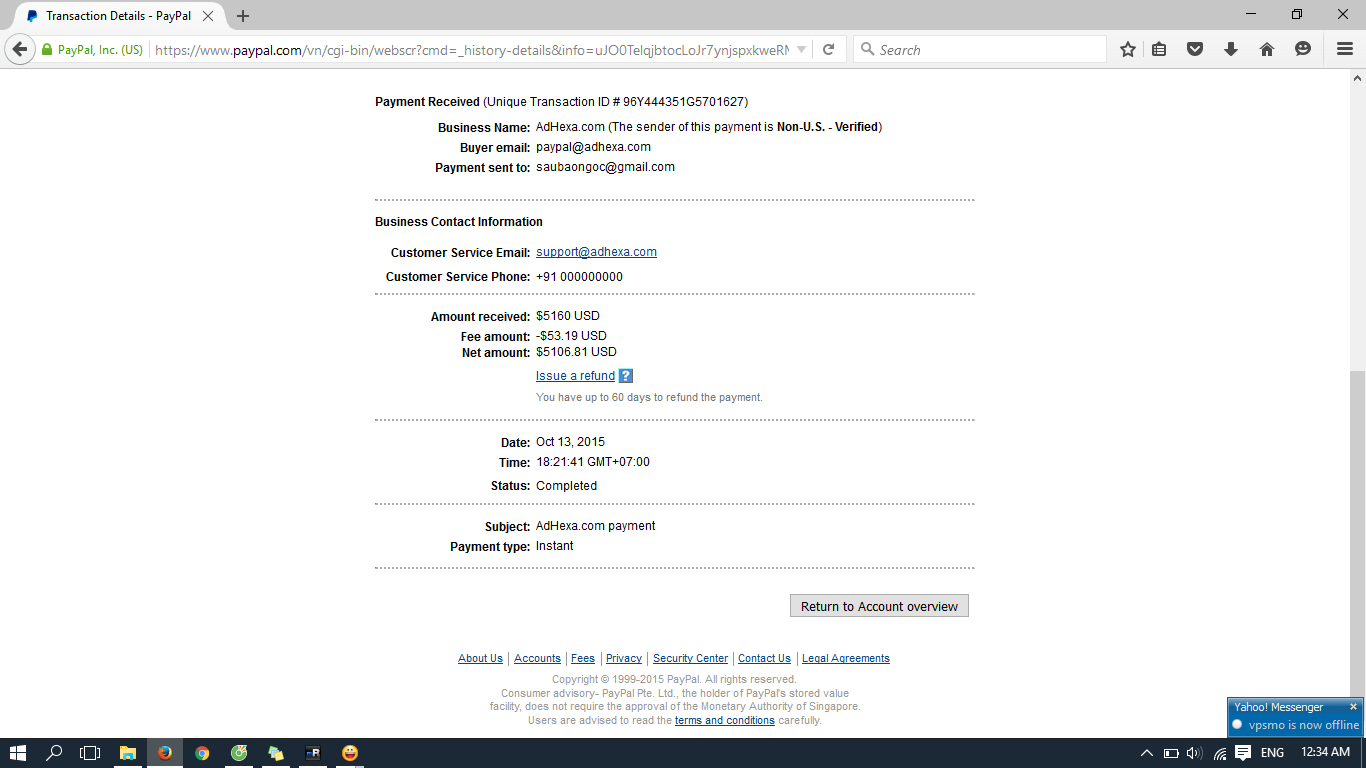Open the volume speaker tray icon
Screen dimensions: 1366x768
(x=1194, y=753)
